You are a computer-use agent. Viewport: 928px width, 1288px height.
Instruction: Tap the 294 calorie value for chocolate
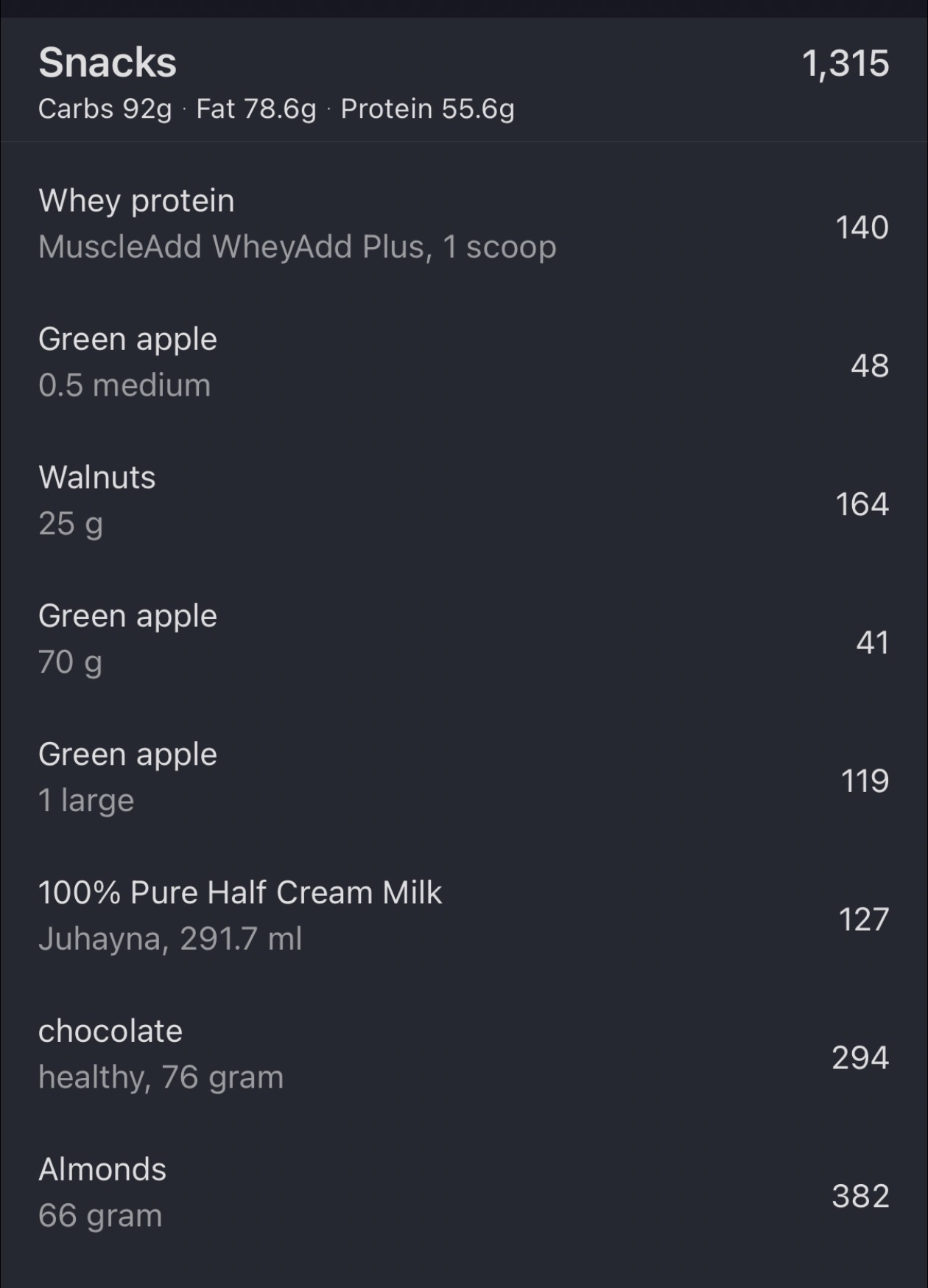[860, 1058]
